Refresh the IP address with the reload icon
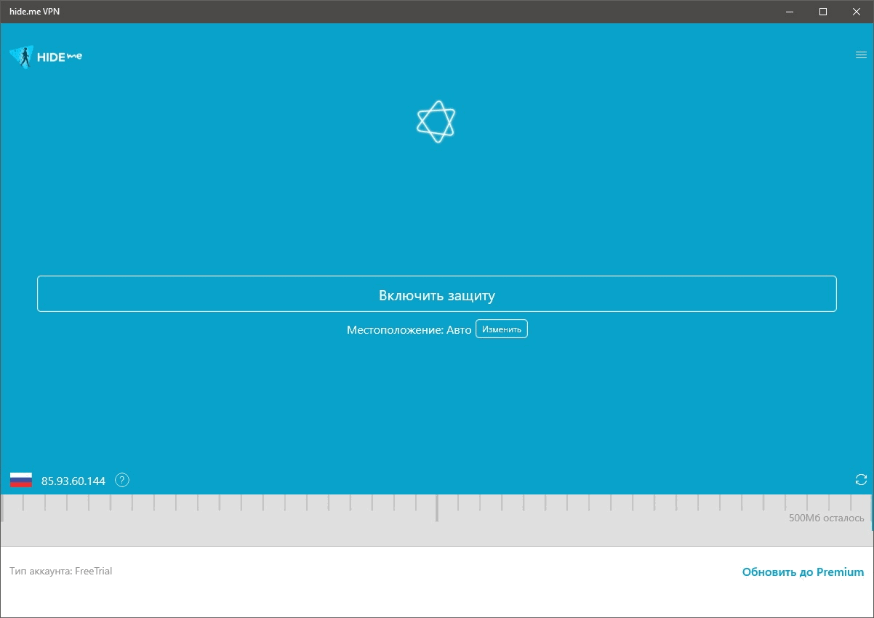Viewport: 874px width, 618px height. pyautogui.click(x=861, y=480)
